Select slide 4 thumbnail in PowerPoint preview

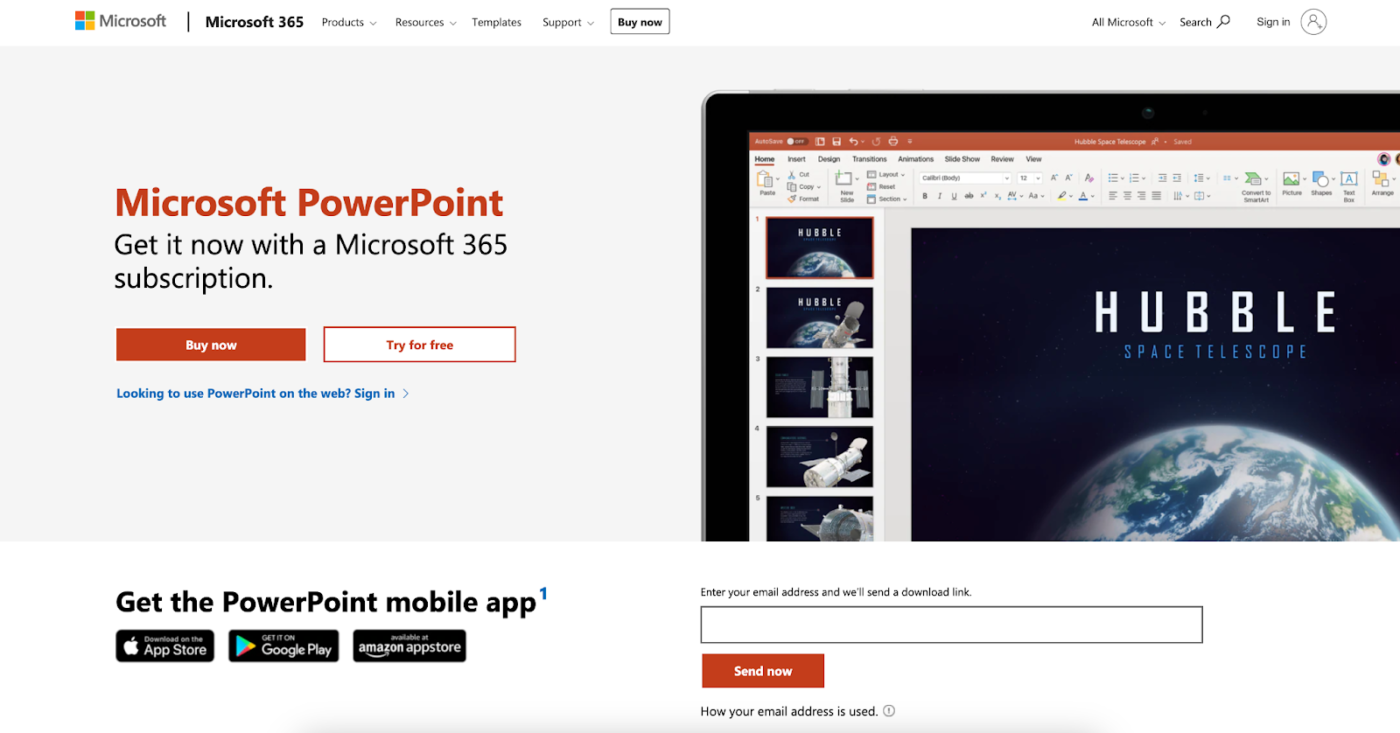click(x=820, y=457)
